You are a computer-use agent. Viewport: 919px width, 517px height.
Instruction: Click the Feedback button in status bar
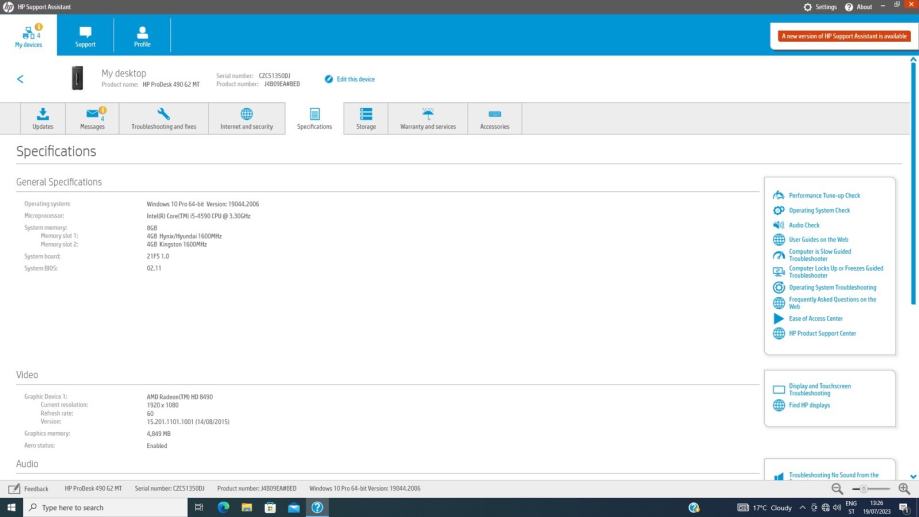[x=29, y=488]
